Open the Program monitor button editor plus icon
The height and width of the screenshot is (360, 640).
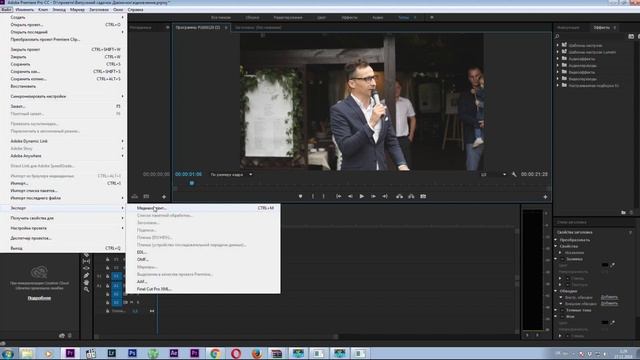tap(545, 197)
